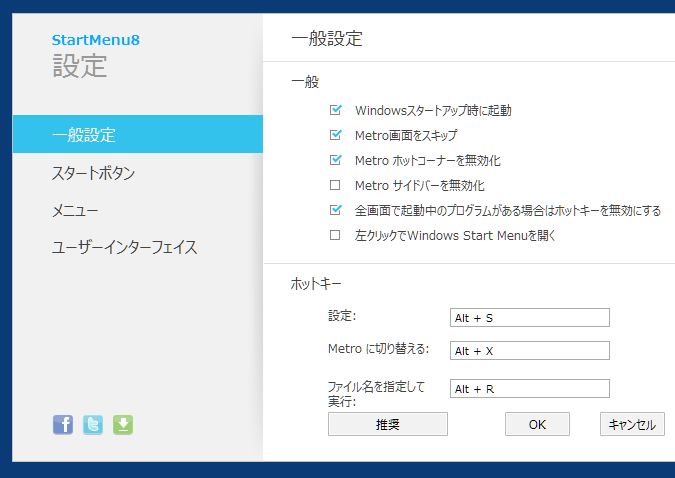The height and width of the screenshot is (478, 675).
Task: Enable 左クリックでWindows Start Menuを開く
Action: (335, 235)
